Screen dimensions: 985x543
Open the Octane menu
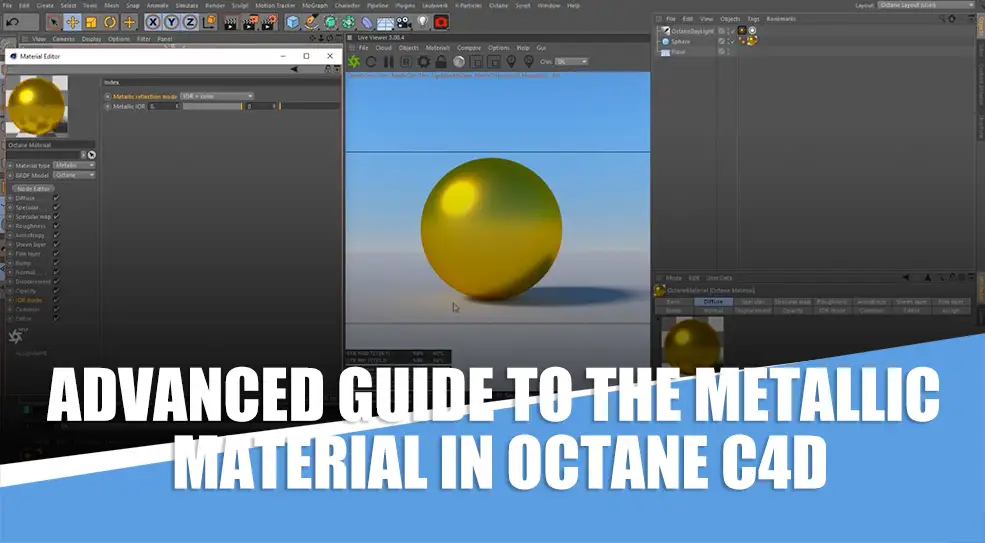pos(498,6)
